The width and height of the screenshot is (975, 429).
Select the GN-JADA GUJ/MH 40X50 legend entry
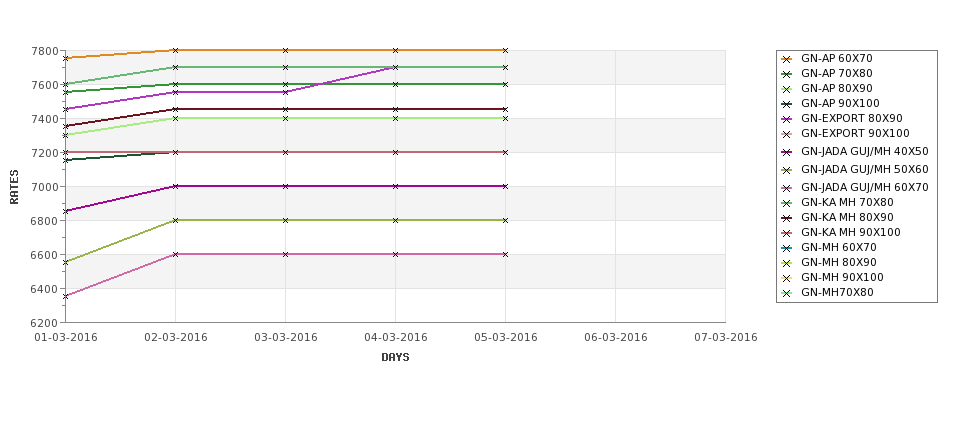855,152
